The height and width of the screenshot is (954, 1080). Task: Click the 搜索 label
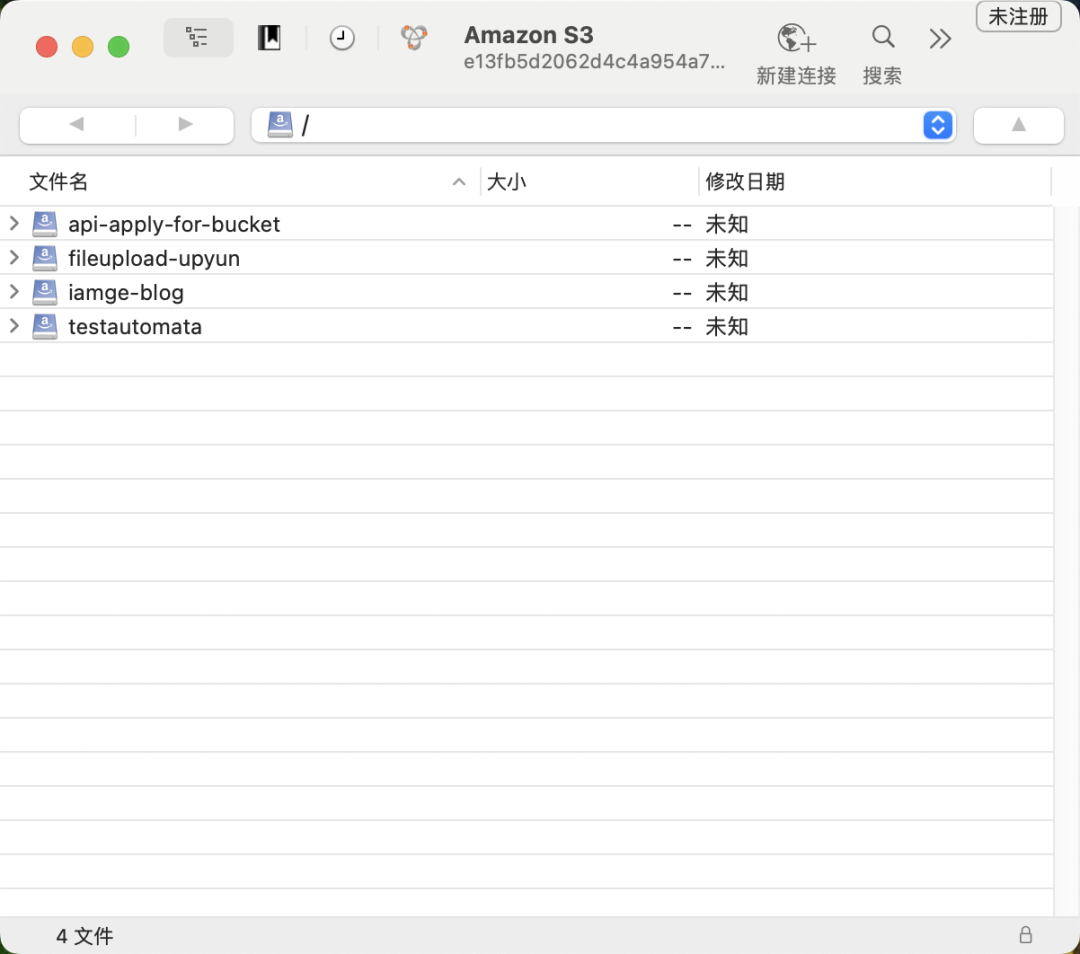(882, 76)
